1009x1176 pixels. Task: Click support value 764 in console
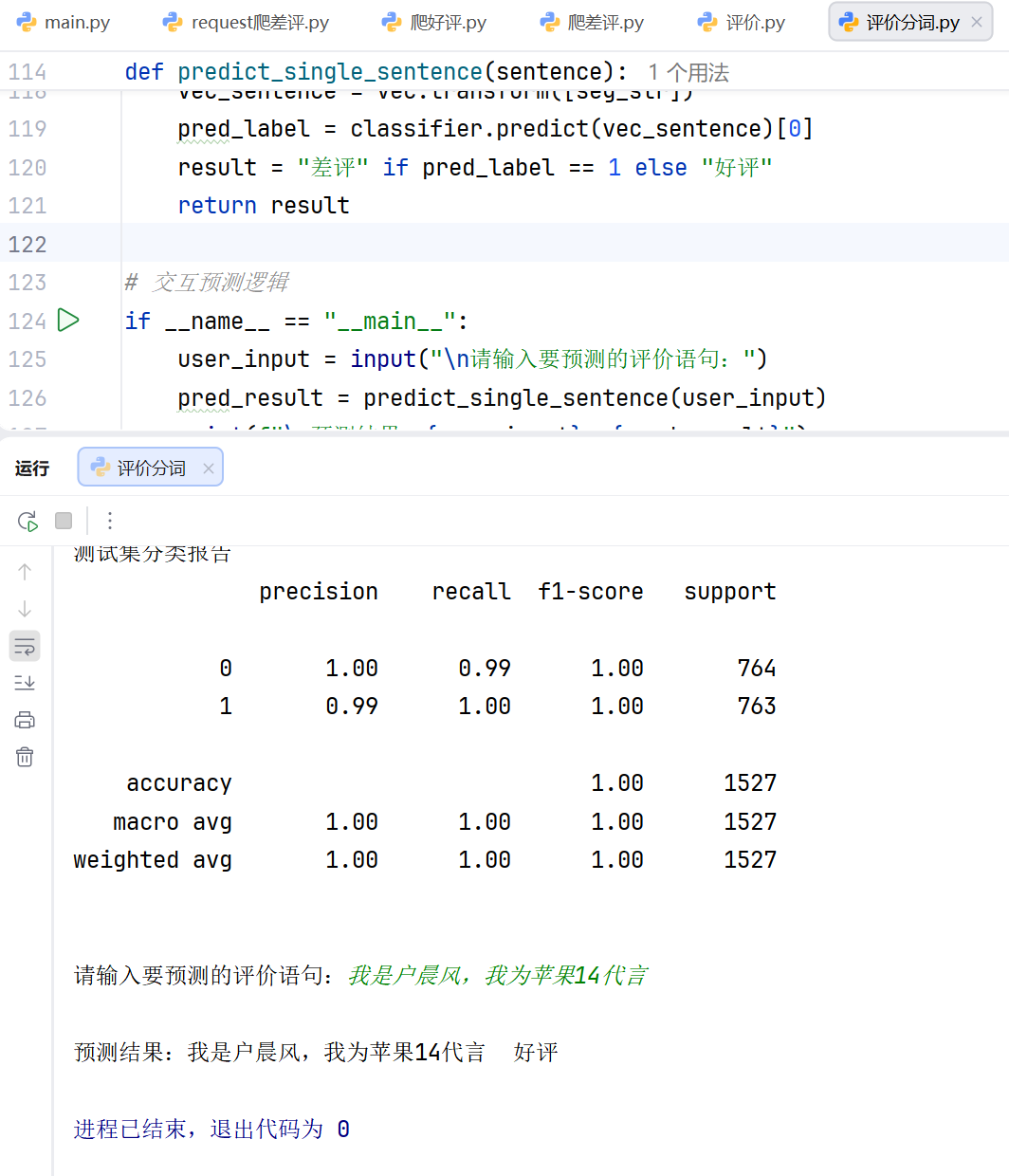[757, 669]
